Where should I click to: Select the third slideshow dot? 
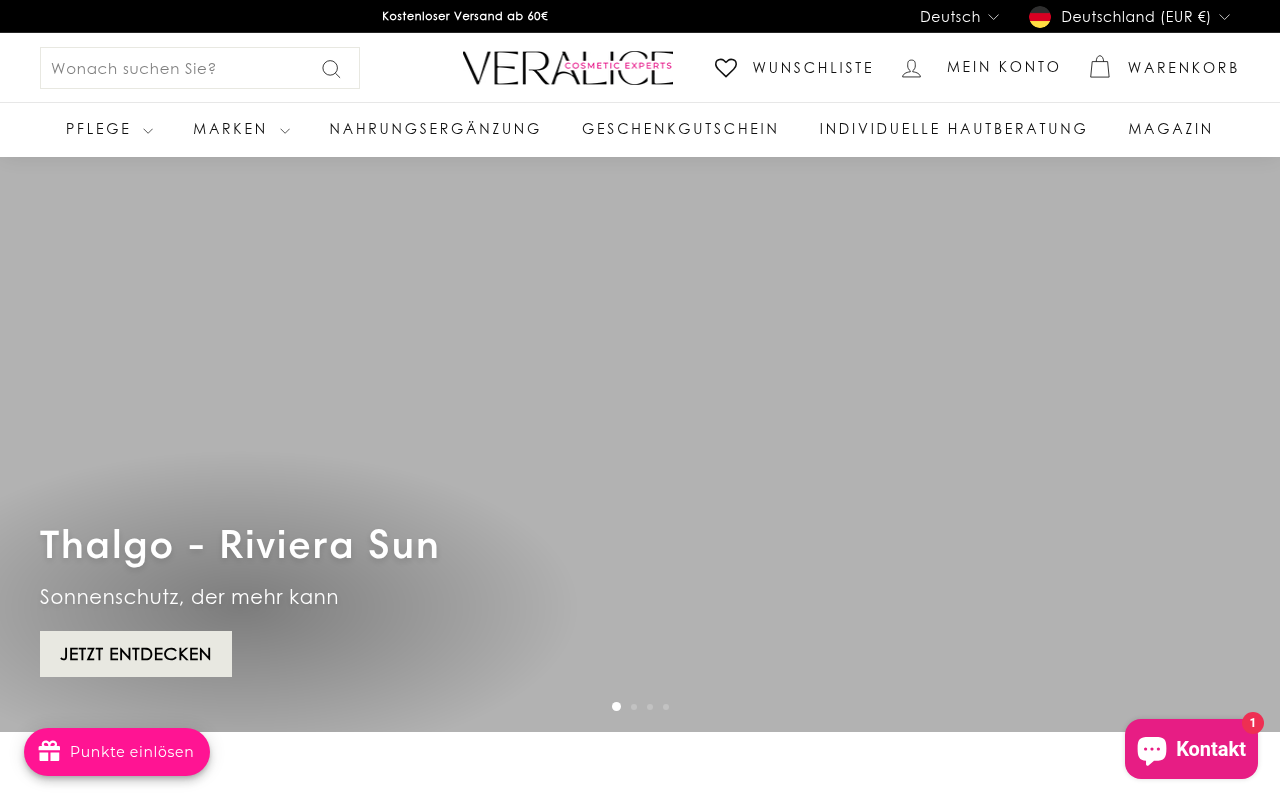pos(650,707)
